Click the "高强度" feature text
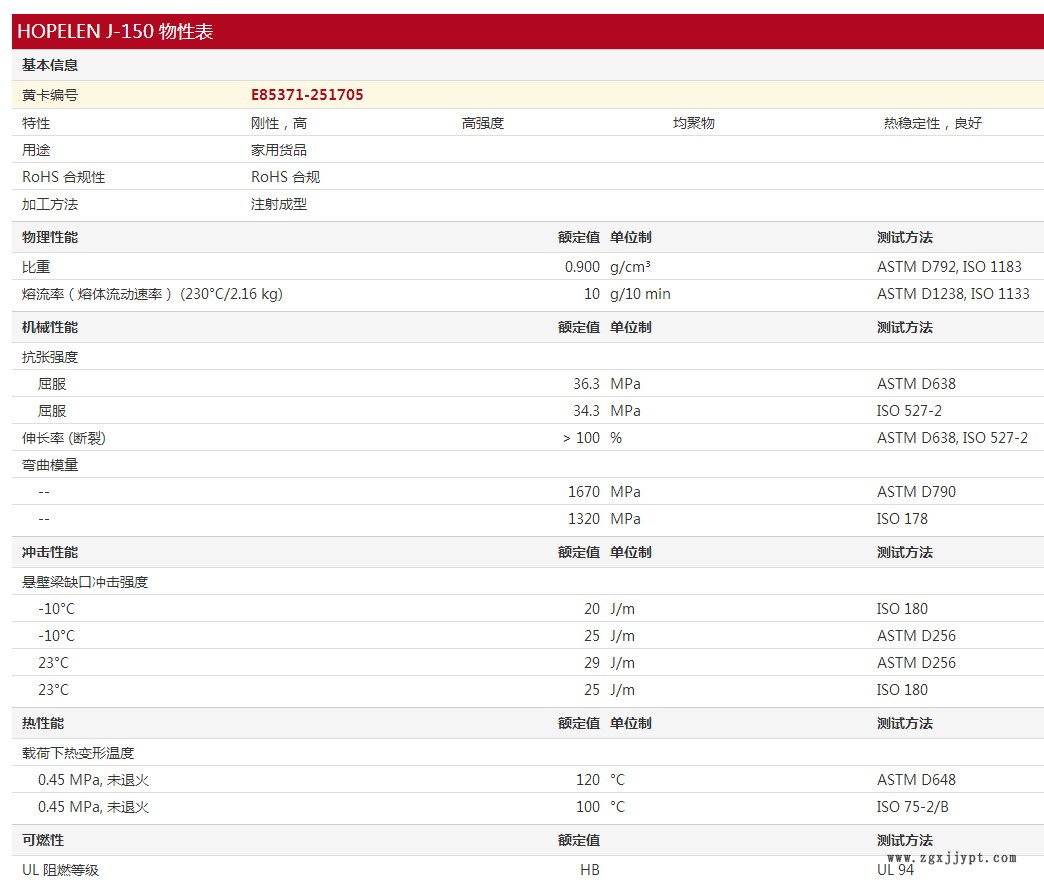 [483, 123]
